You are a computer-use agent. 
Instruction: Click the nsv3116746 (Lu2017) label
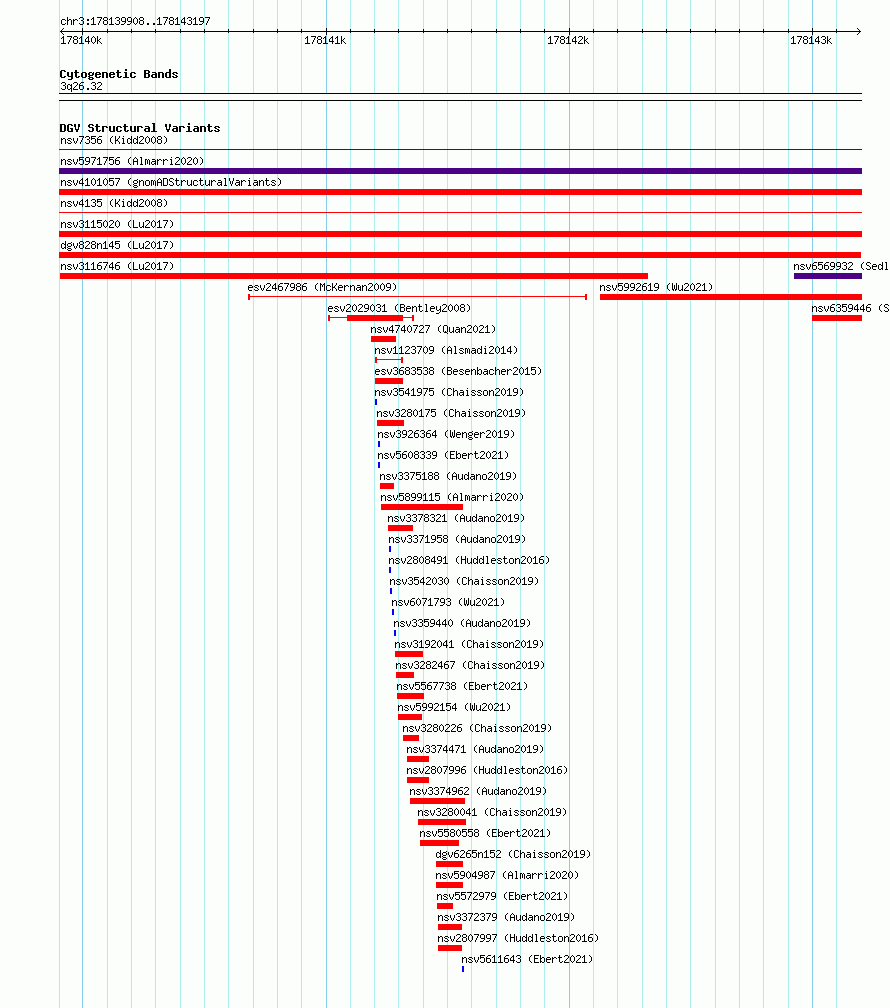[x=117, y=266]
